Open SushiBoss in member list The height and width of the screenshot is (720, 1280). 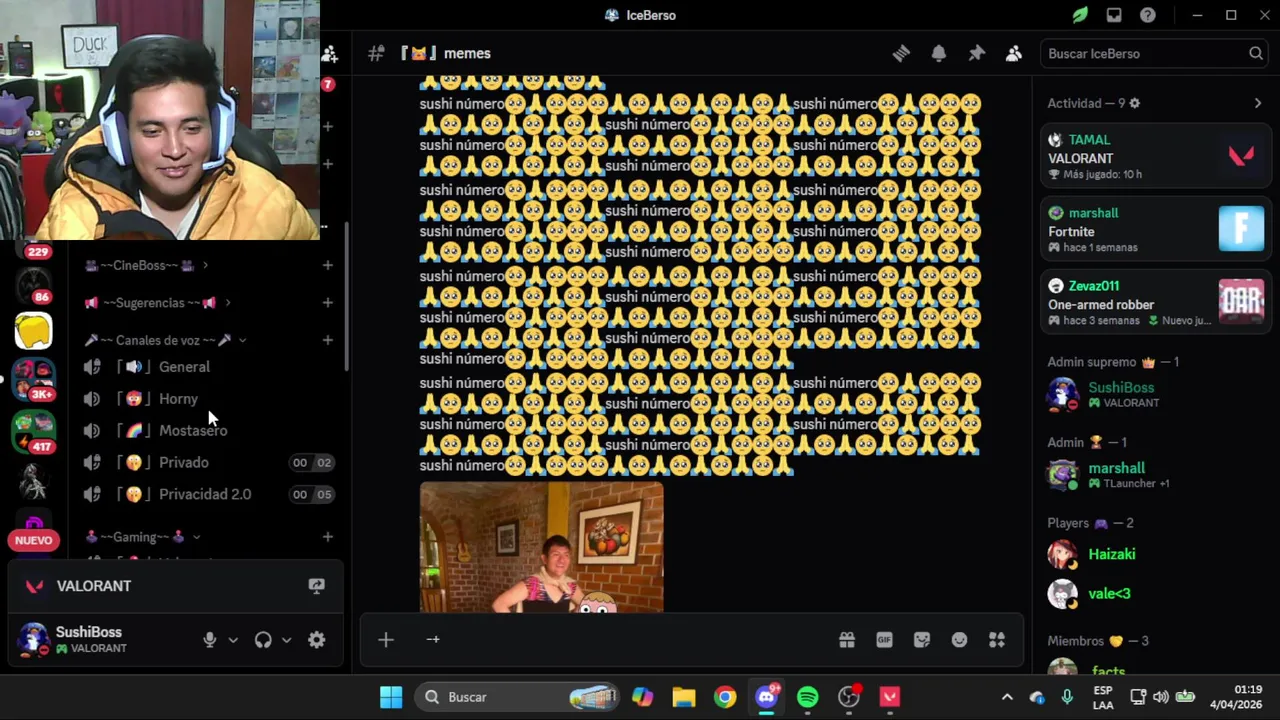click(x=1156, y=394)
